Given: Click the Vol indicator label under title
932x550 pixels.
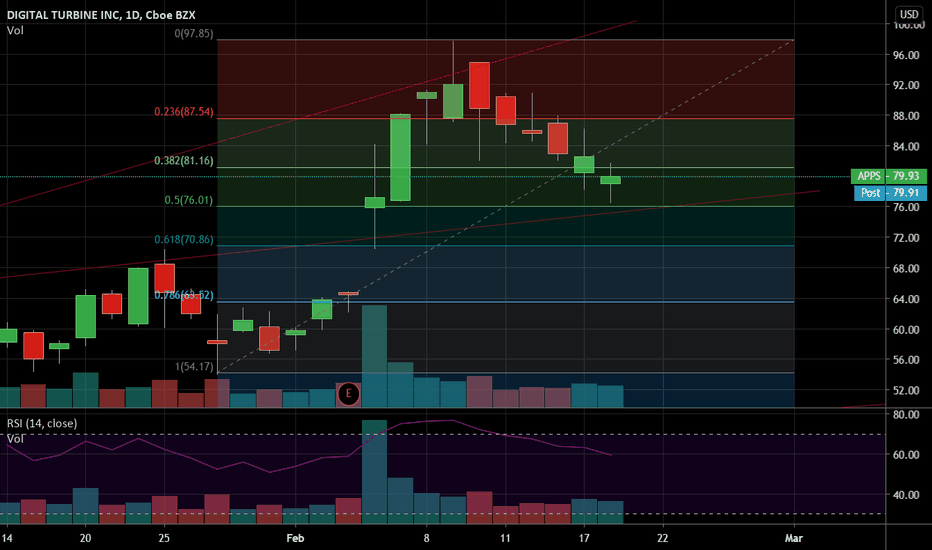Looking at the screenshot, I should [15, 30].
